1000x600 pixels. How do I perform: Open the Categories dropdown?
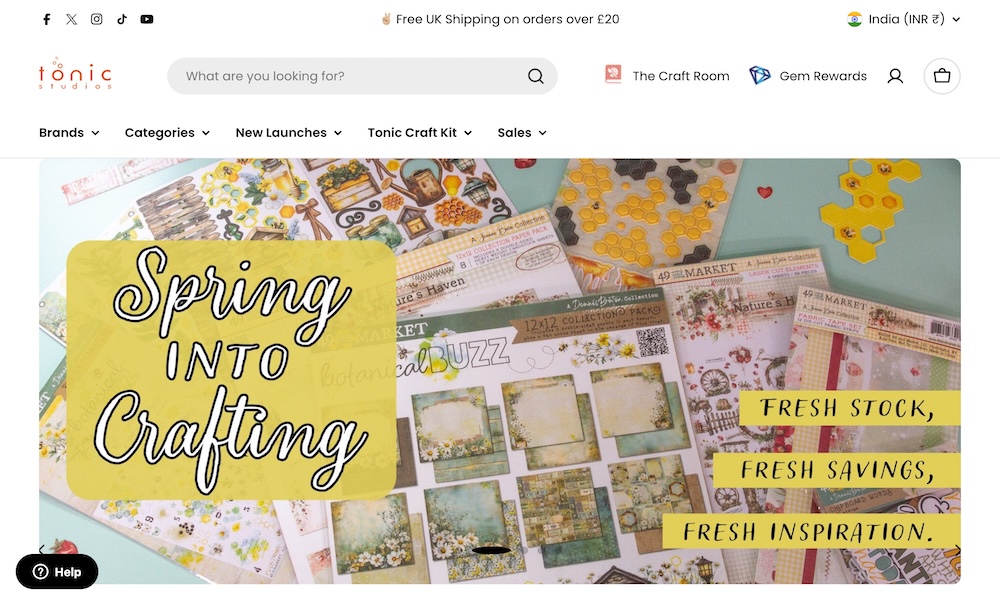coord(167,133)
